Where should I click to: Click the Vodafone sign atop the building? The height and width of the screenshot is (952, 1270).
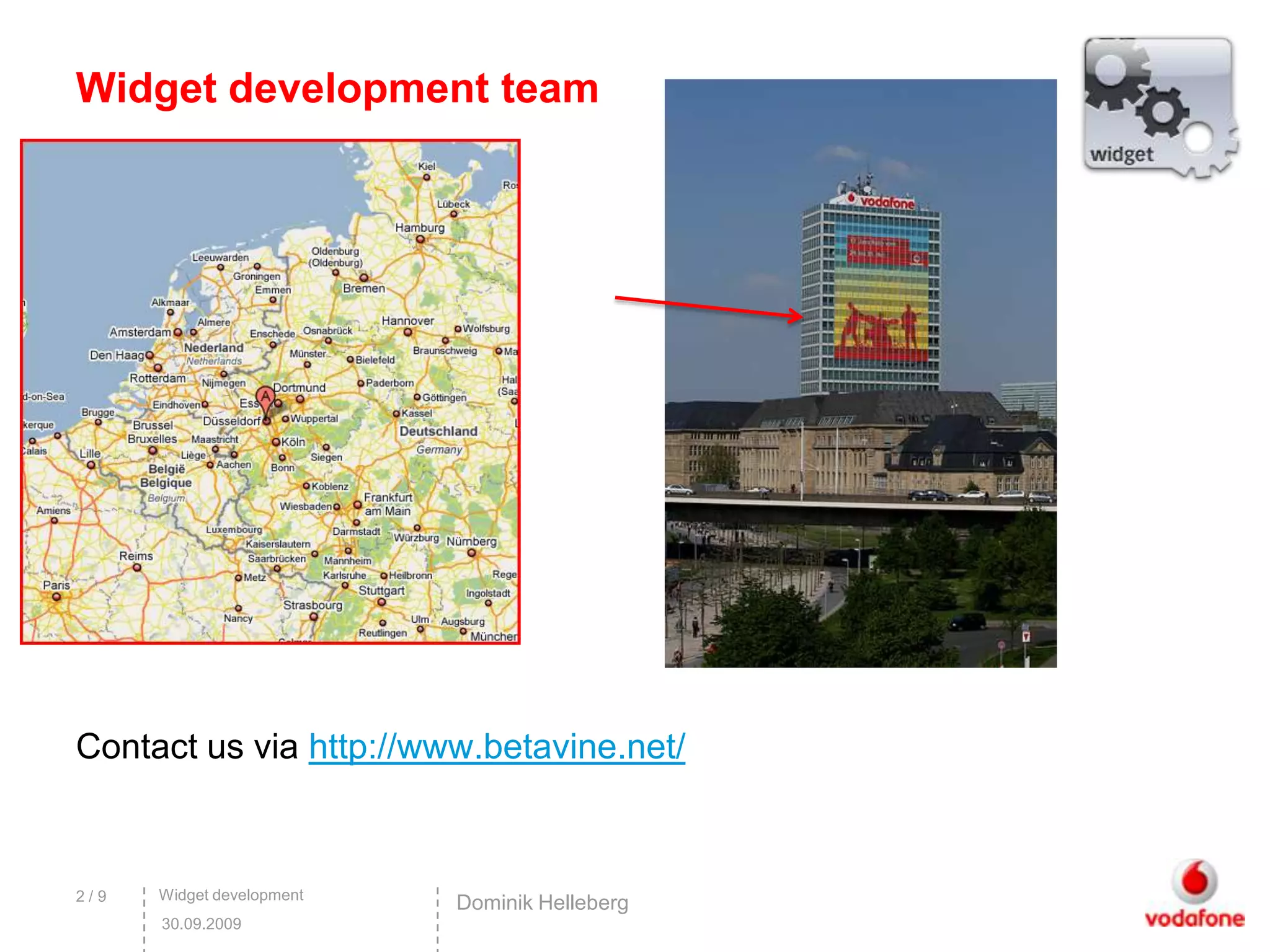881,201
